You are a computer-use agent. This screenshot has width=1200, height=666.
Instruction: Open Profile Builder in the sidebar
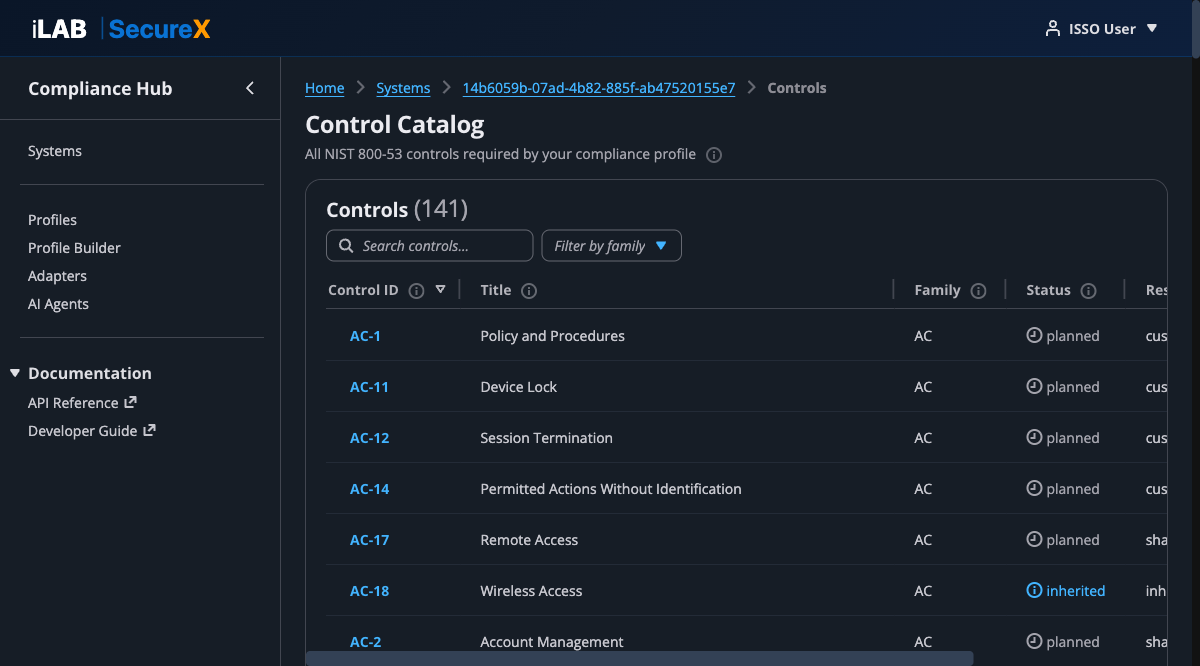click(74, 248)
